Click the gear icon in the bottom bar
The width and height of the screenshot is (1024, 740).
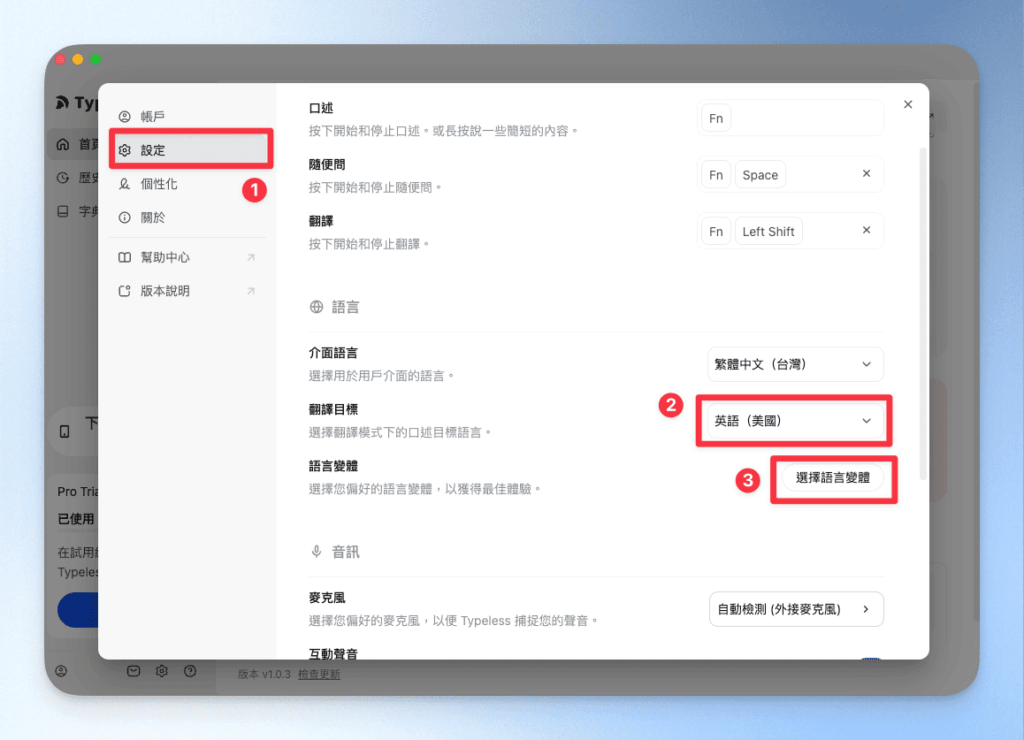pos(161,671)
